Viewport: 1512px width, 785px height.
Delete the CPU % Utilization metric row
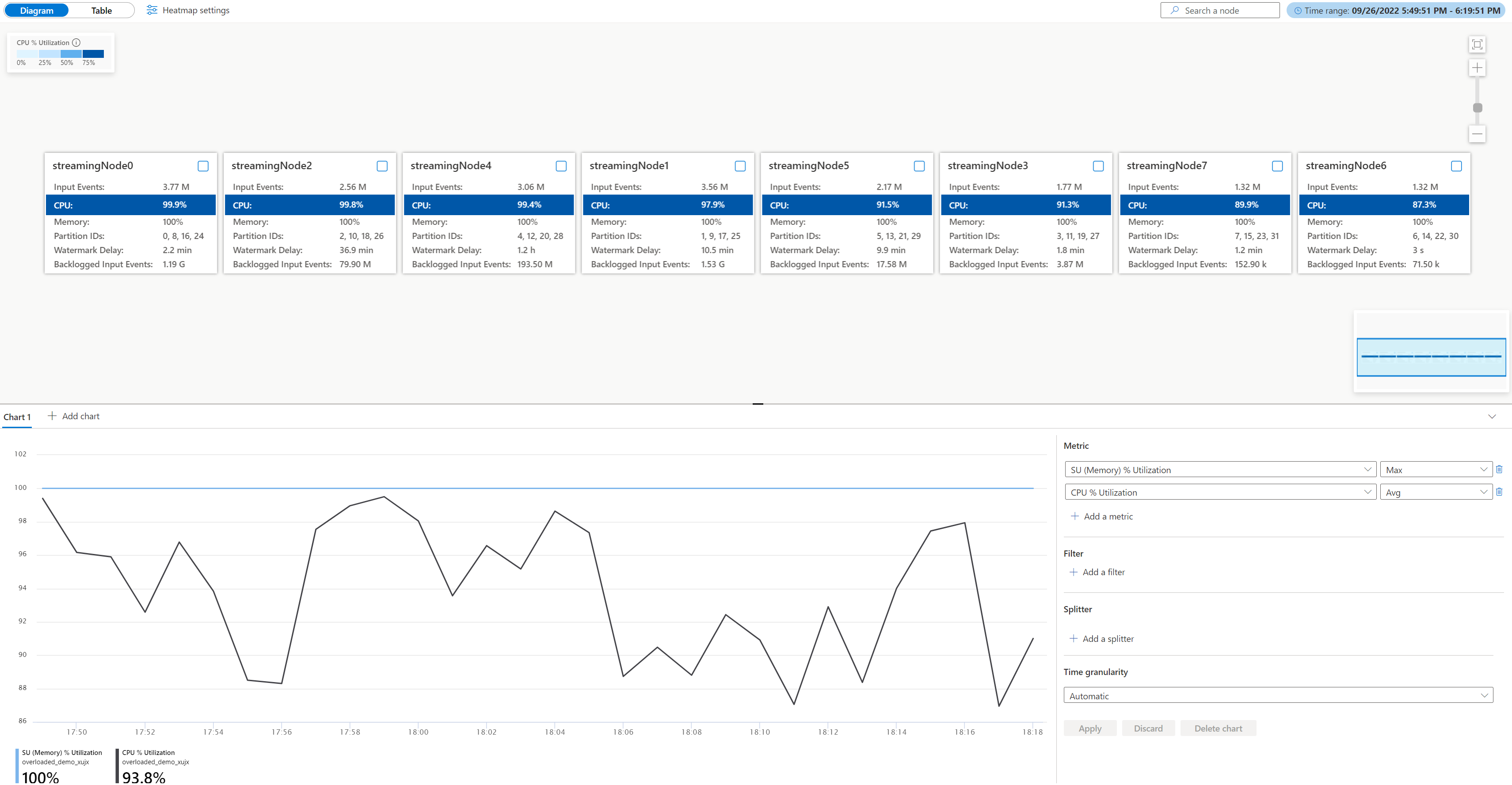pyautogui.click(x=1498, y=492)
